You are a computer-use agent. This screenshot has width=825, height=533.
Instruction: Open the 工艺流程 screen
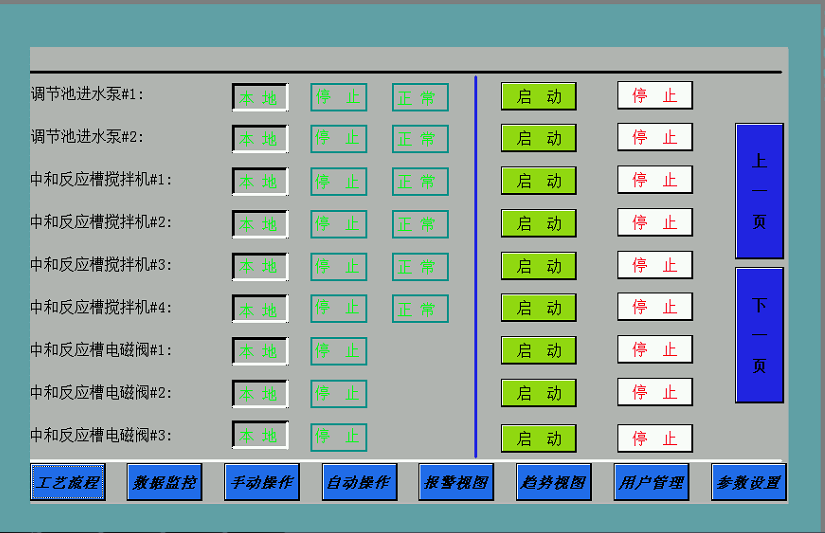[x=67, y=483]
